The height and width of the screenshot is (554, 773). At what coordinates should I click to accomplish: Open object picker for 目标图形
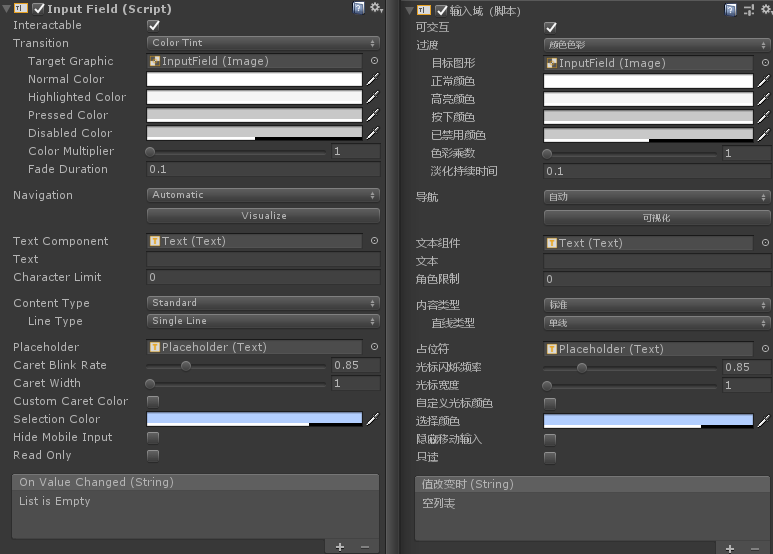tap(765, 63)
